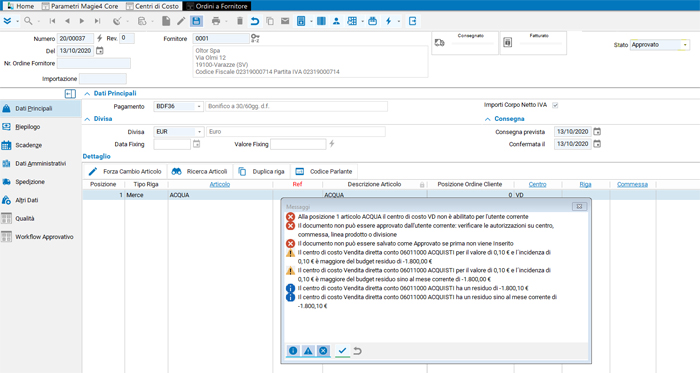Click the blue person/user toolbar icon
The image size is (700, 373).
click(336, 21)
